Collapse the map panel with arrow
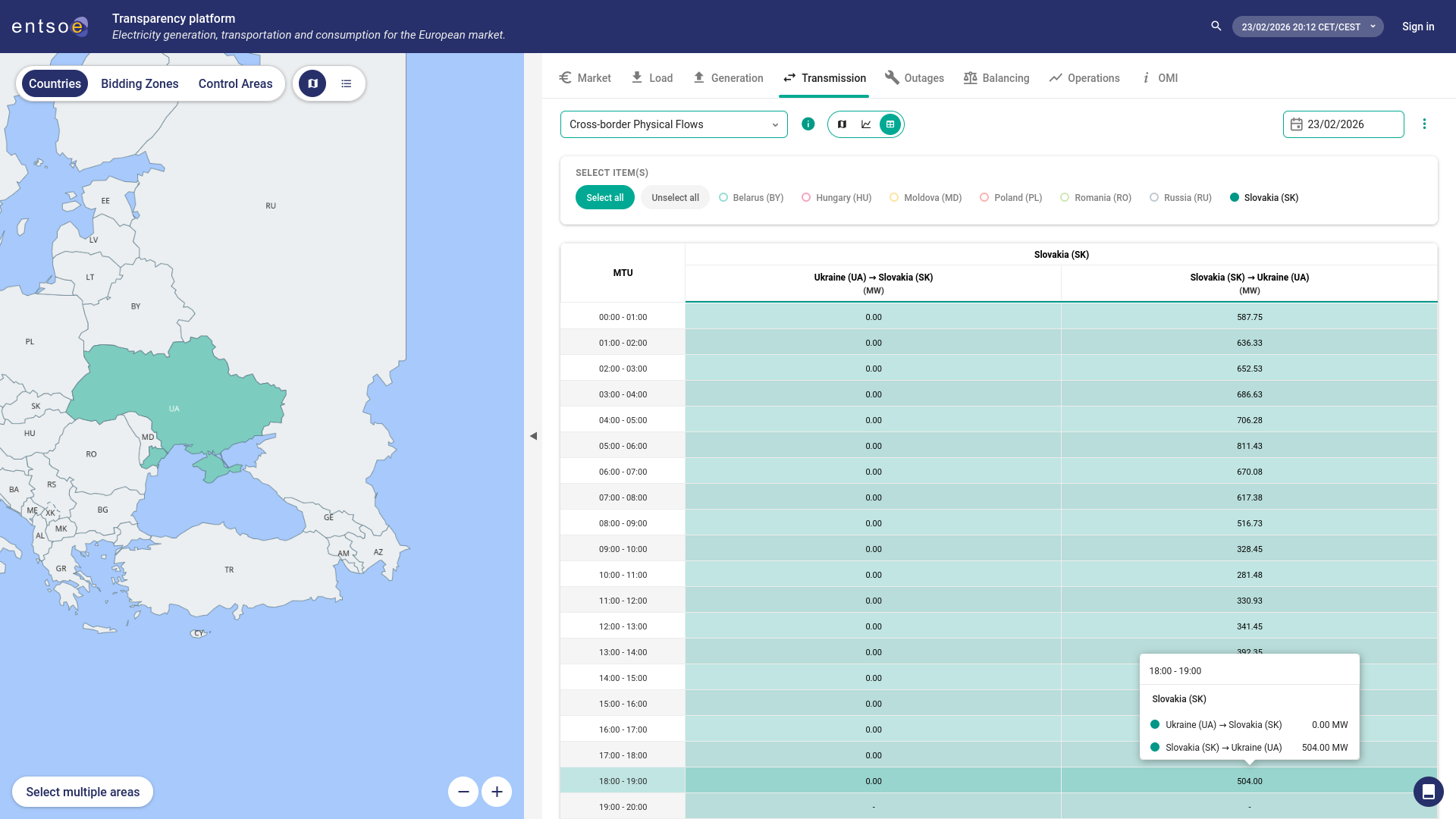This screenshot has width=1456, height=819. pos(533,436)
